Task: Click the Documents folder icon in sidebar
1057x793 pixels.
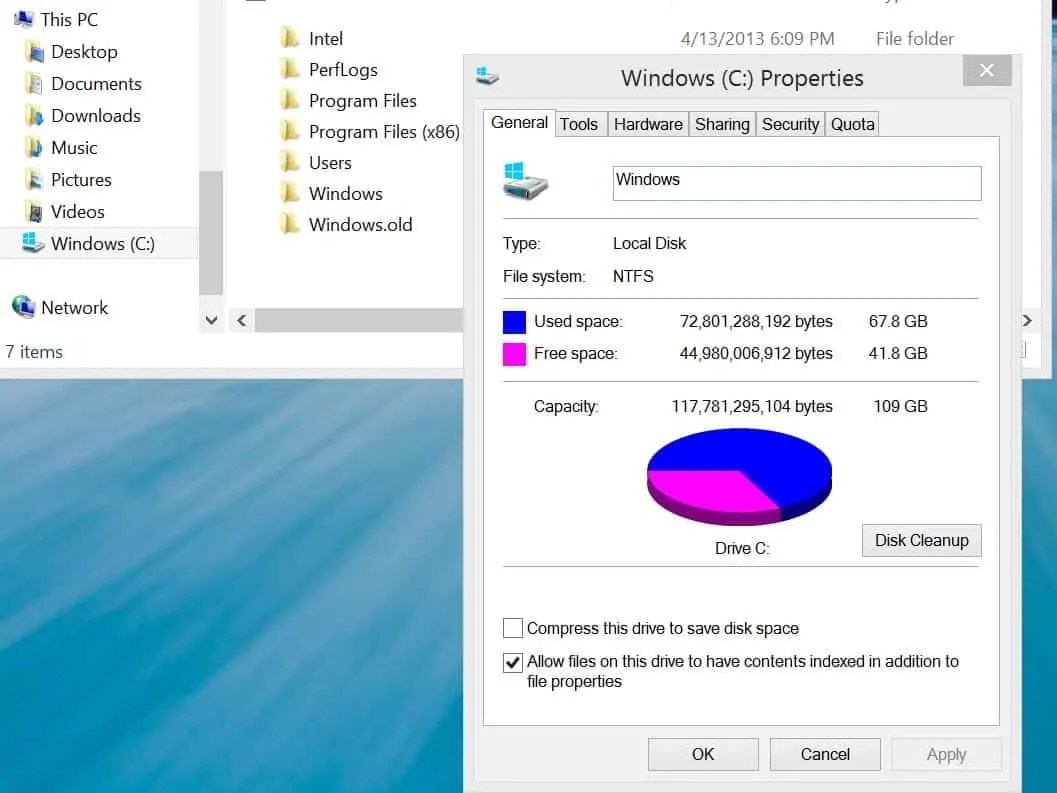Action: tap(34, 84)
